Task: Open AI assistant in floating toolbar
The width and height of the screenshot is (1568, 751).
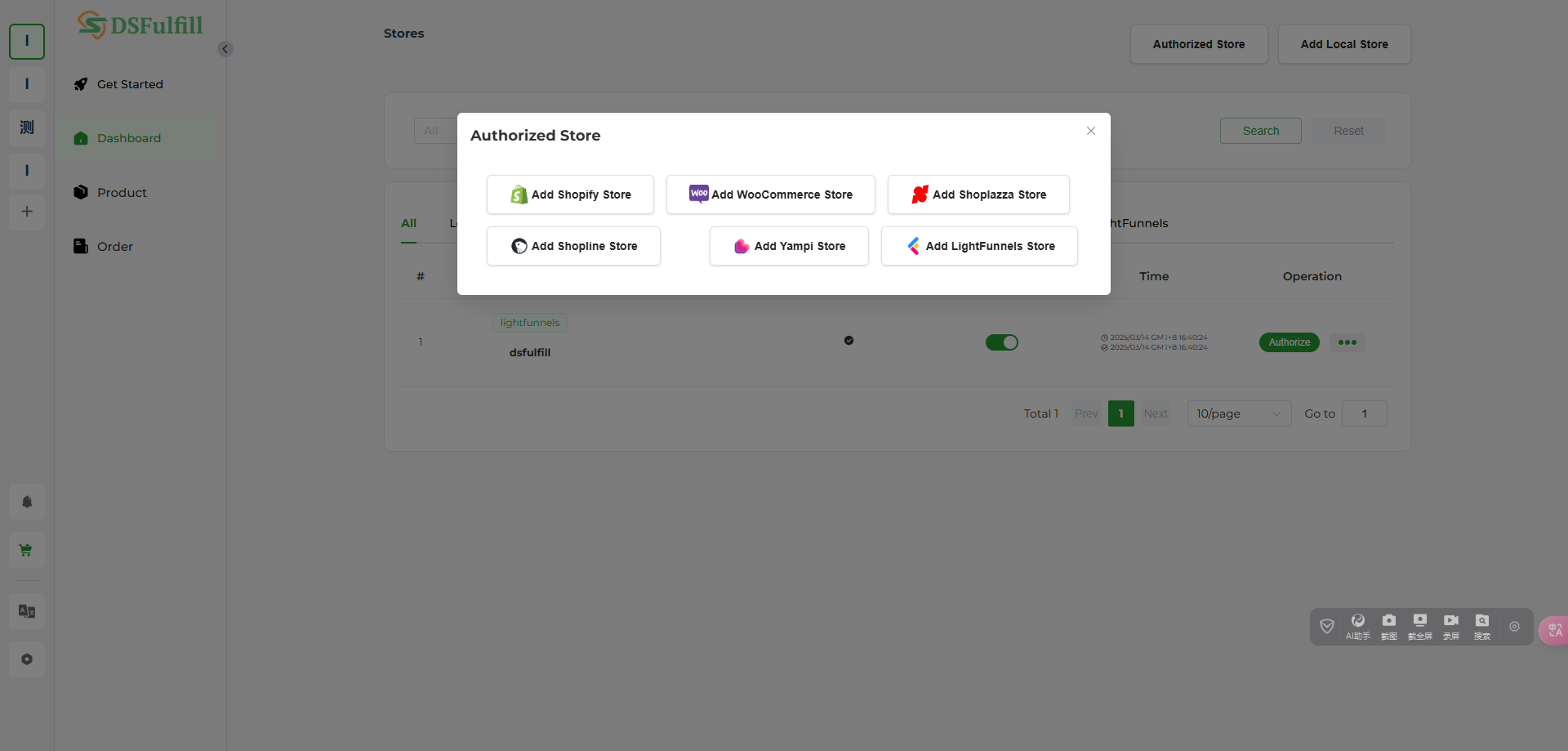Action: (x=1358, y=627)
